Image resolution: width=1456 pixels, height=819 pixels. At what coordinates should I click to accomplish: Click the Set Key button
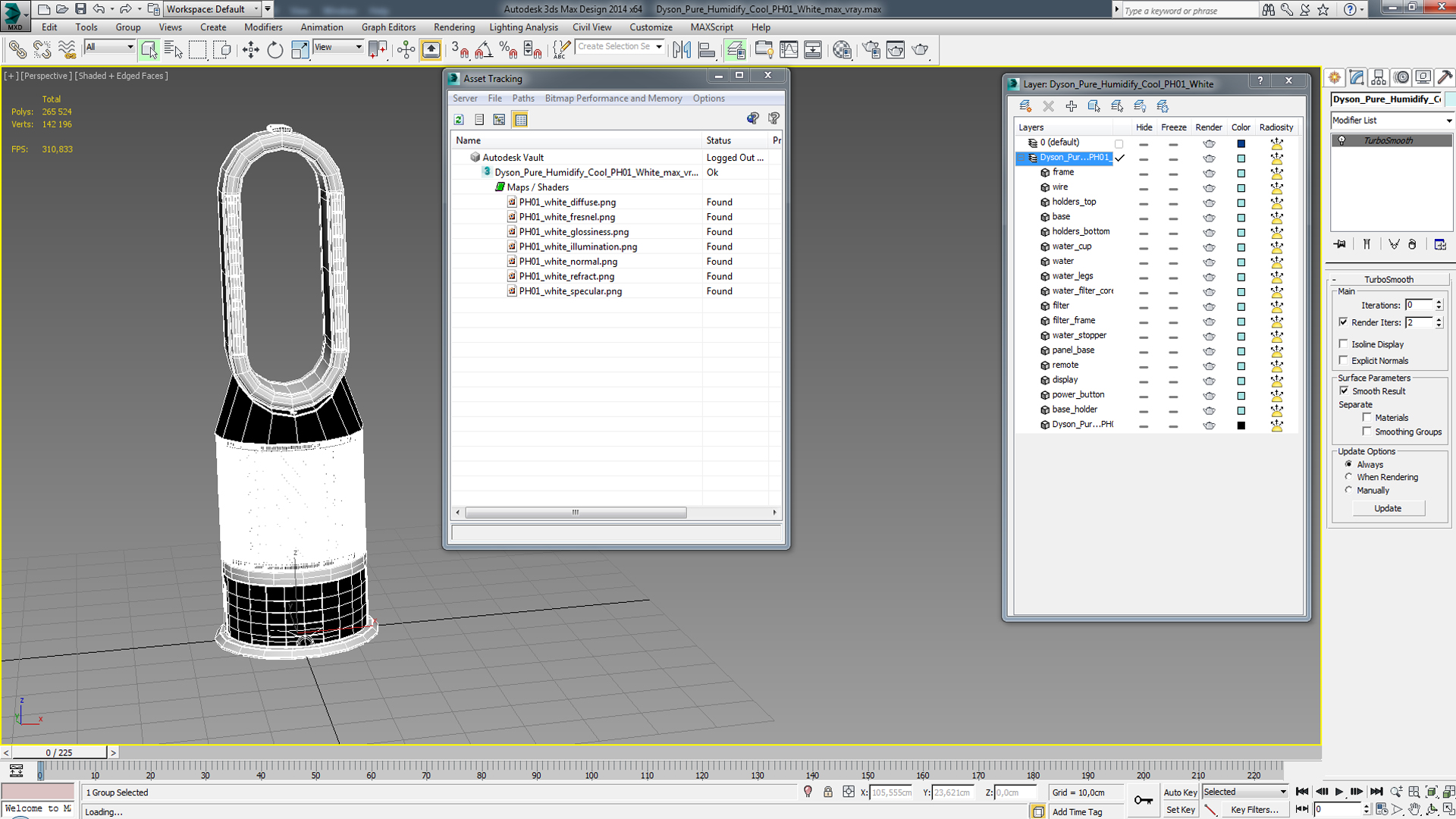pyautogui.click(x=1180, y=810)
